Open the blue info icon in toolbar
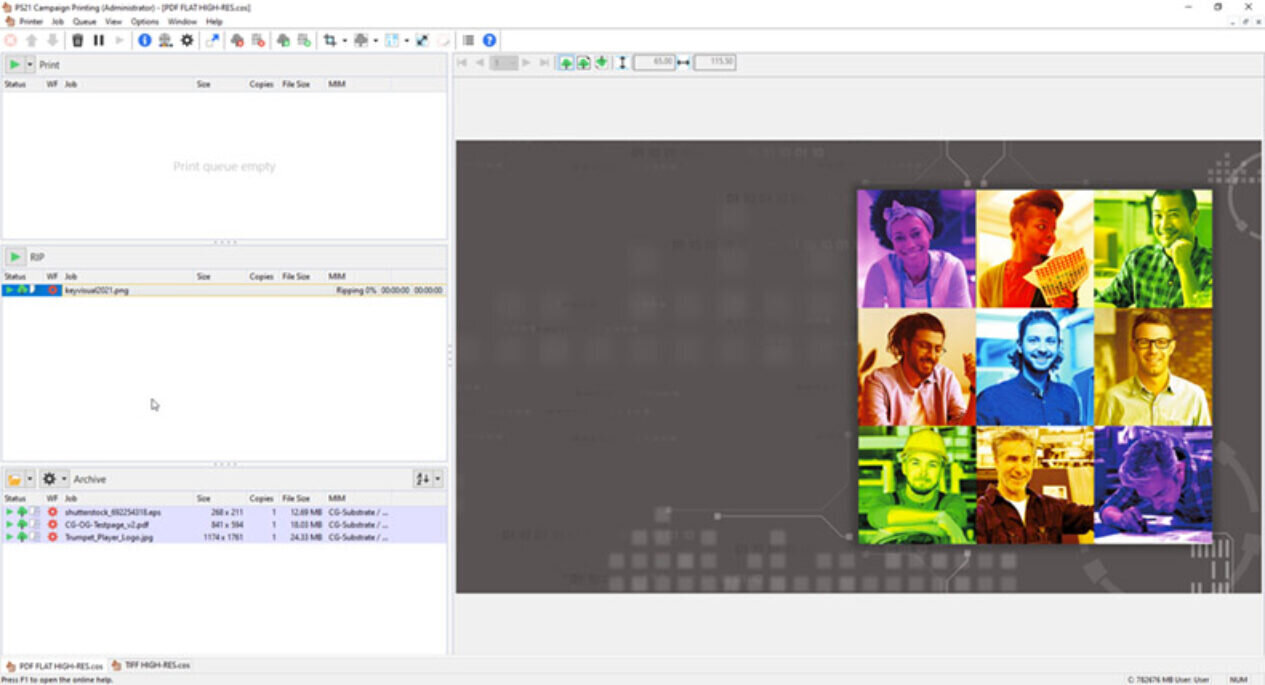The width and height of the screenshot is (1265, 685). pyautogui.click(x=144, y=41)
